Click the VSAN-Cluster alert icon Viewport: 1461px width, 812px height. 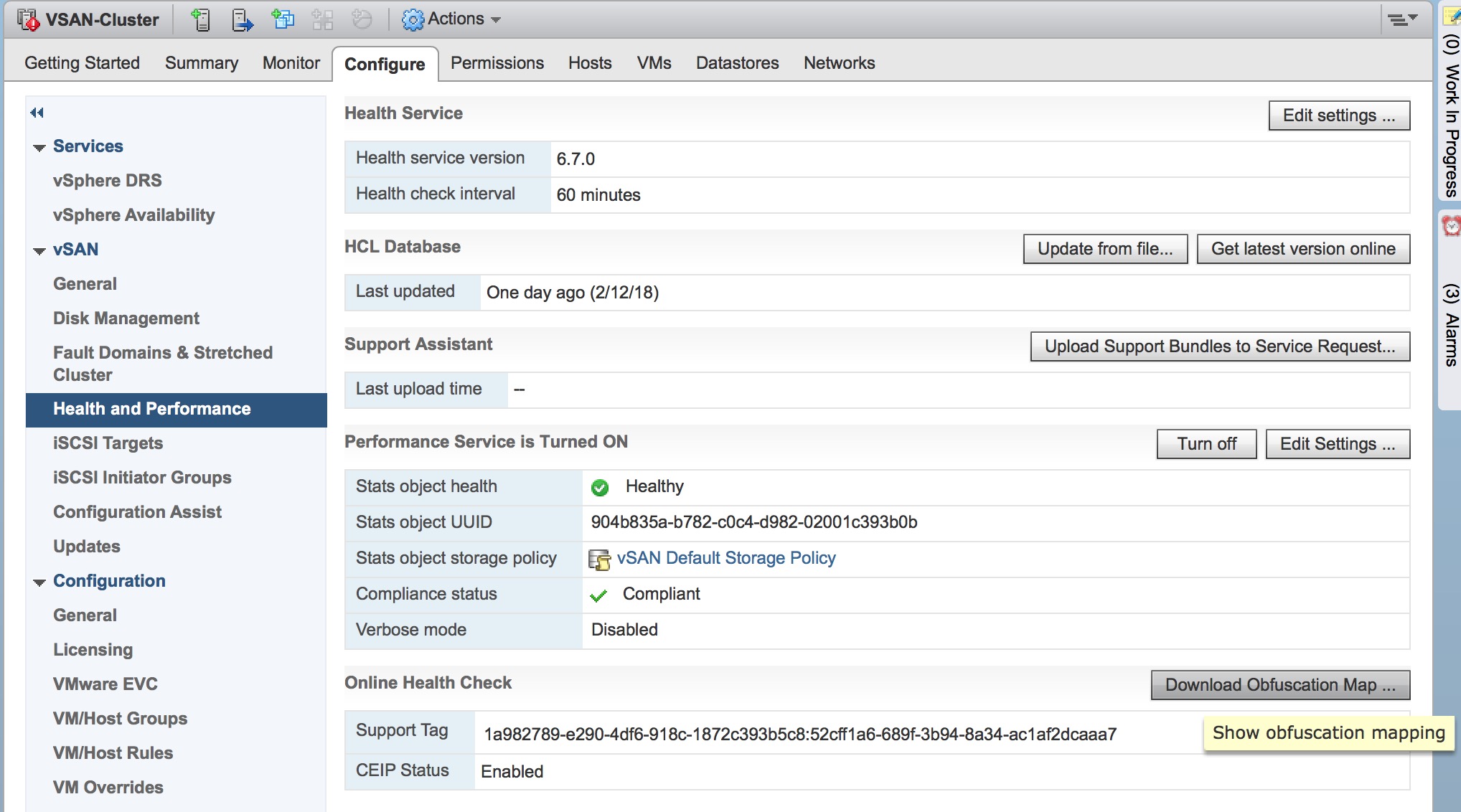click(28, 19)
